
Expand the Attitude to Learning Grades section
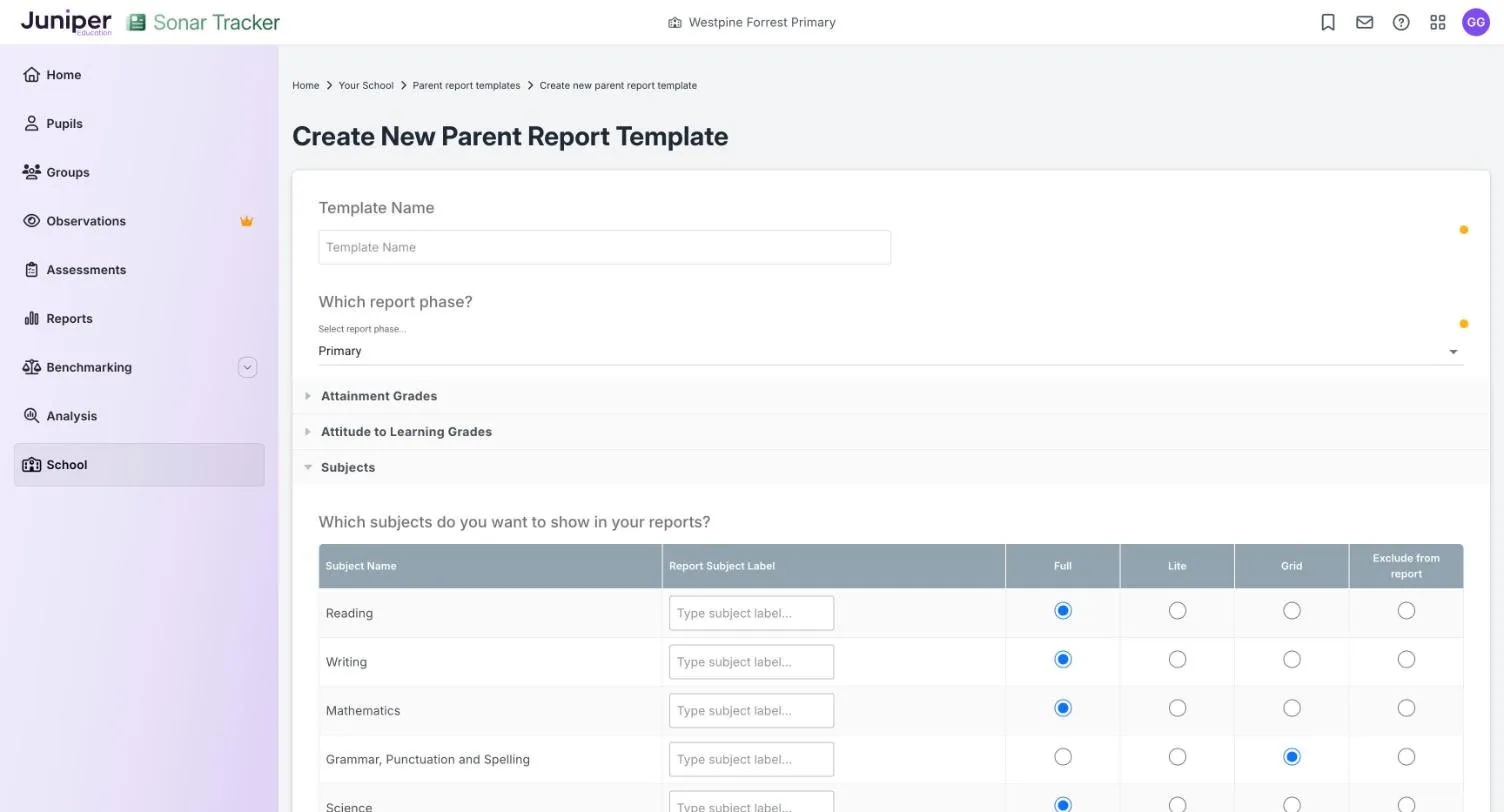[x=891, y=432]
